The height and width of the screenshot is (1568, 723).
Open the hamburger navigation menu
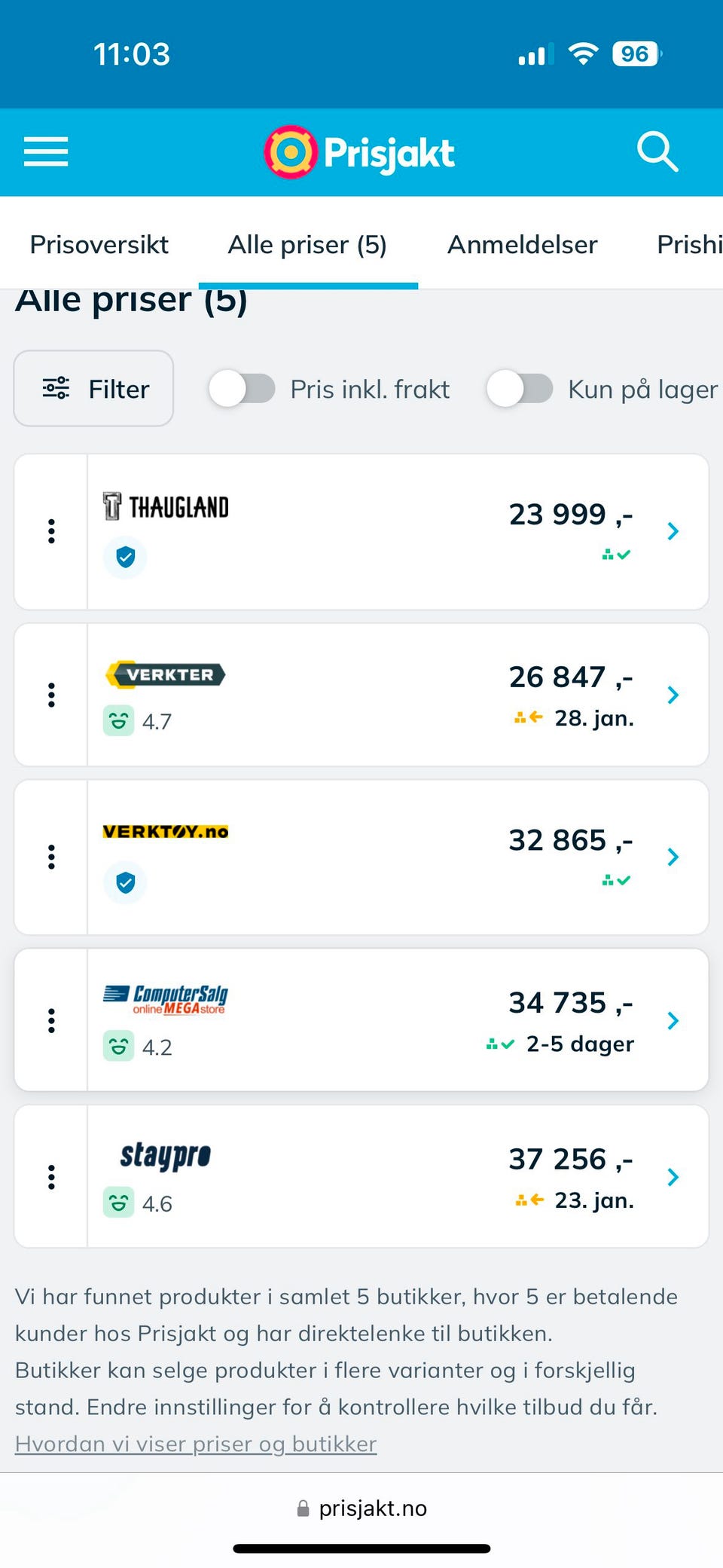(x=46, y=151)
